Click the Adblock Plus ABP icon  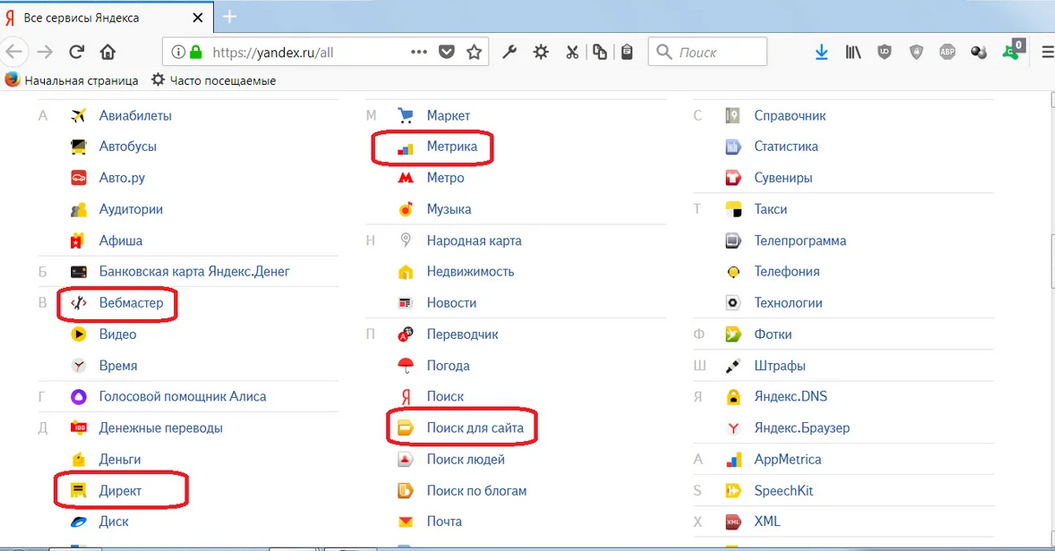tap(947, 52)
